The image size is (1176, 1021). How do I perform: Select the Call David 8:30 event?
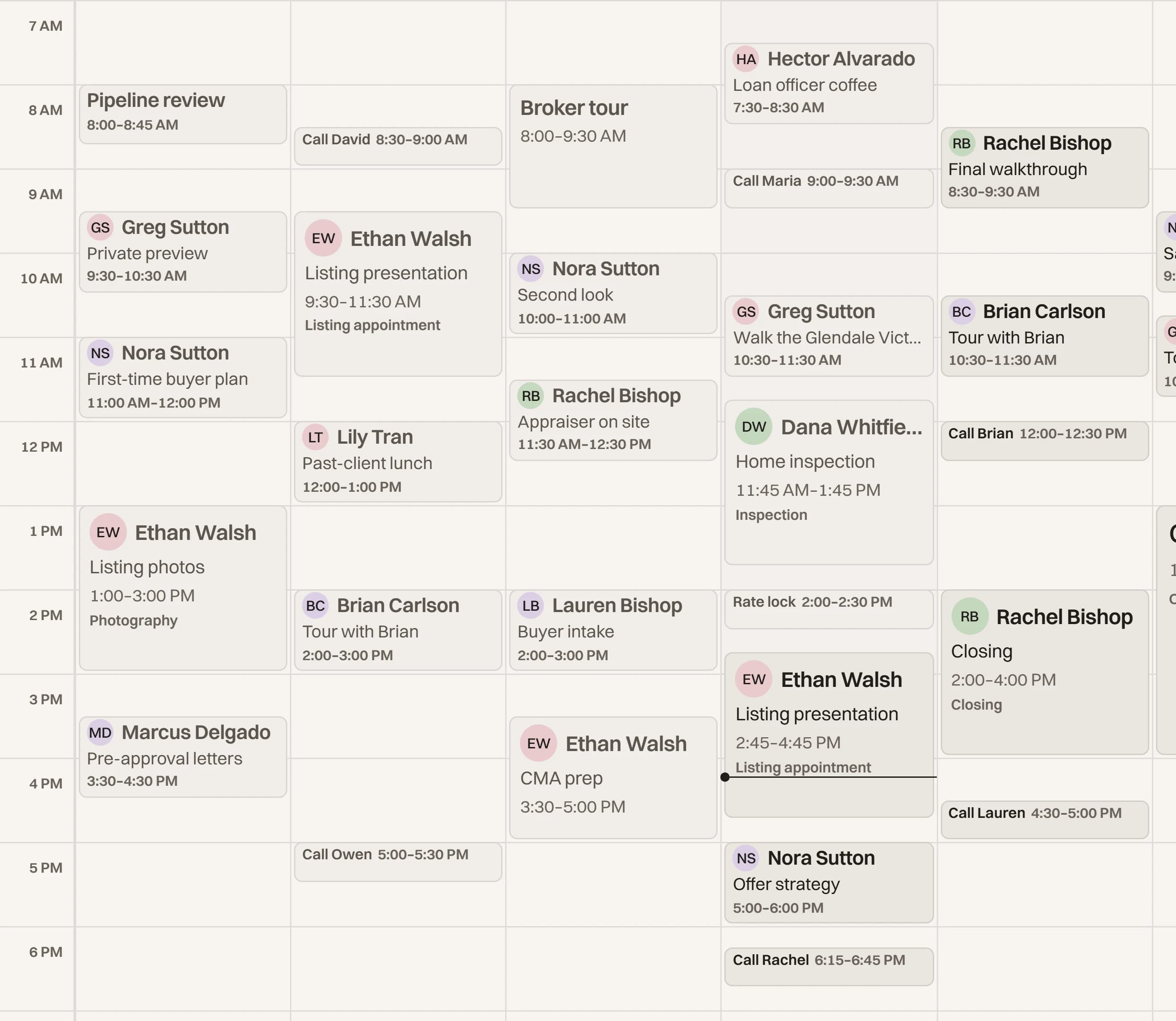click(398, 147)
